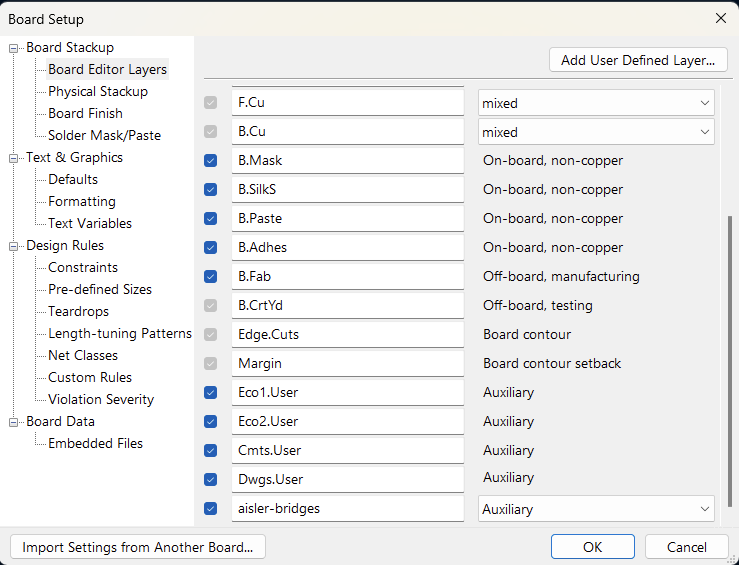Disable the B.SilkS layer checkbox
739x565 pixels.
click(210, 190)
